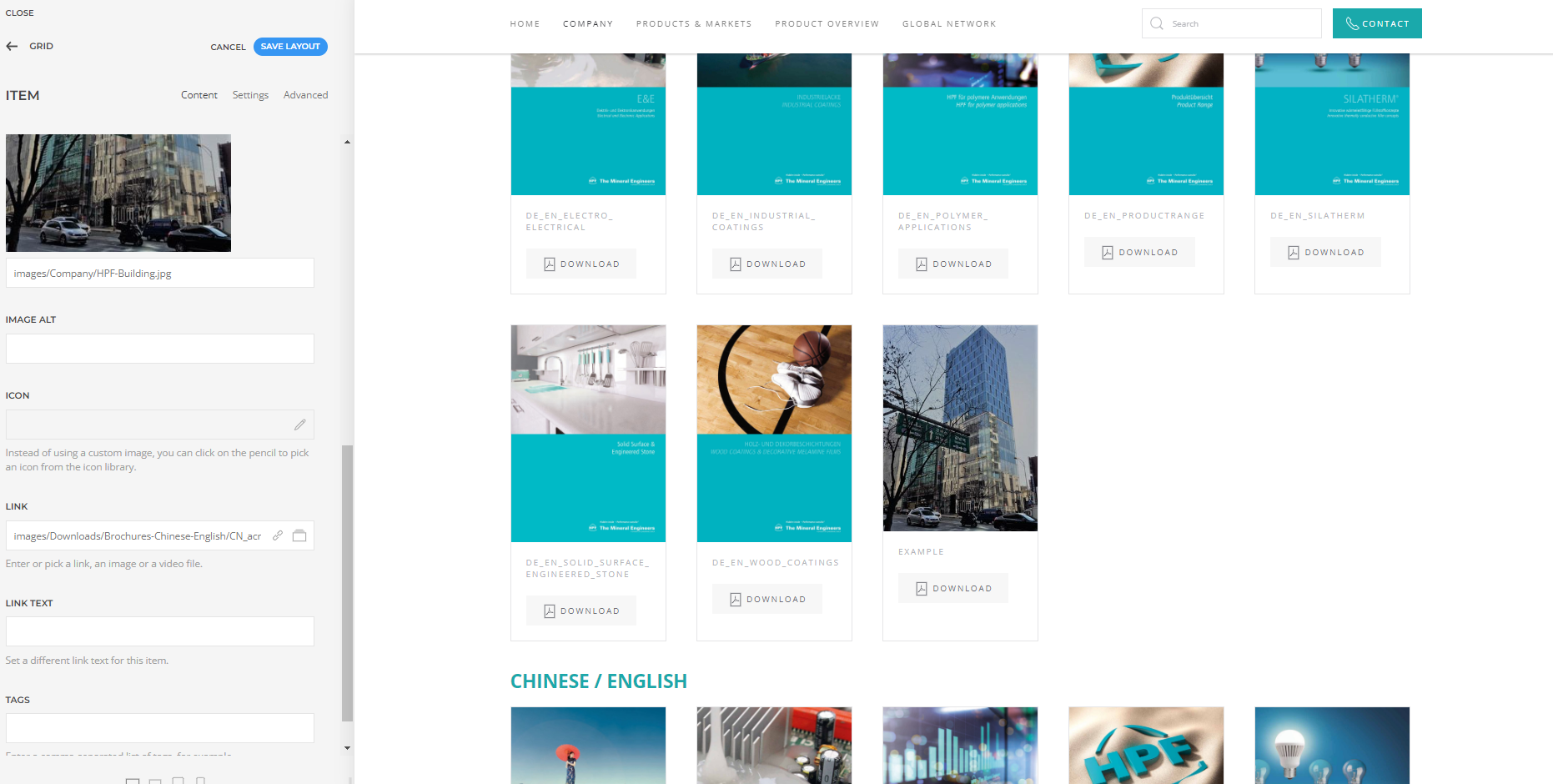Click the HPF-Building image preview thumbnail
The height and width of the screenshot is (784, 1553).
tap(118, 193)
